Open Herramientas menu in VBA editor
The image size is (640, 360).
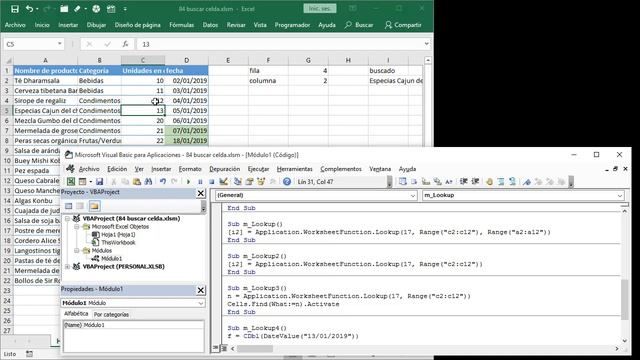(295, 169)
